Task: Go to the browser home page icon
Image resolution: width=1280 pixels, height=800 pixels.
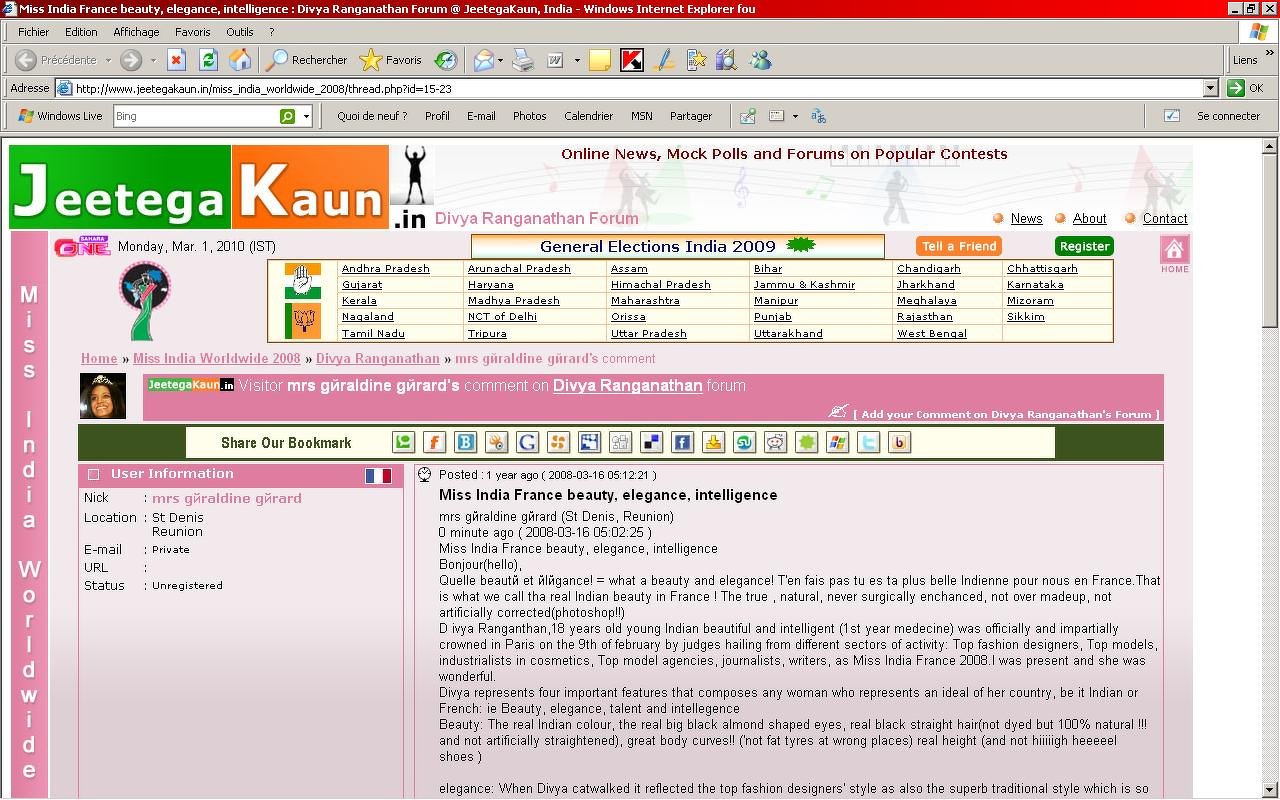Action: (x=240, y=60)
